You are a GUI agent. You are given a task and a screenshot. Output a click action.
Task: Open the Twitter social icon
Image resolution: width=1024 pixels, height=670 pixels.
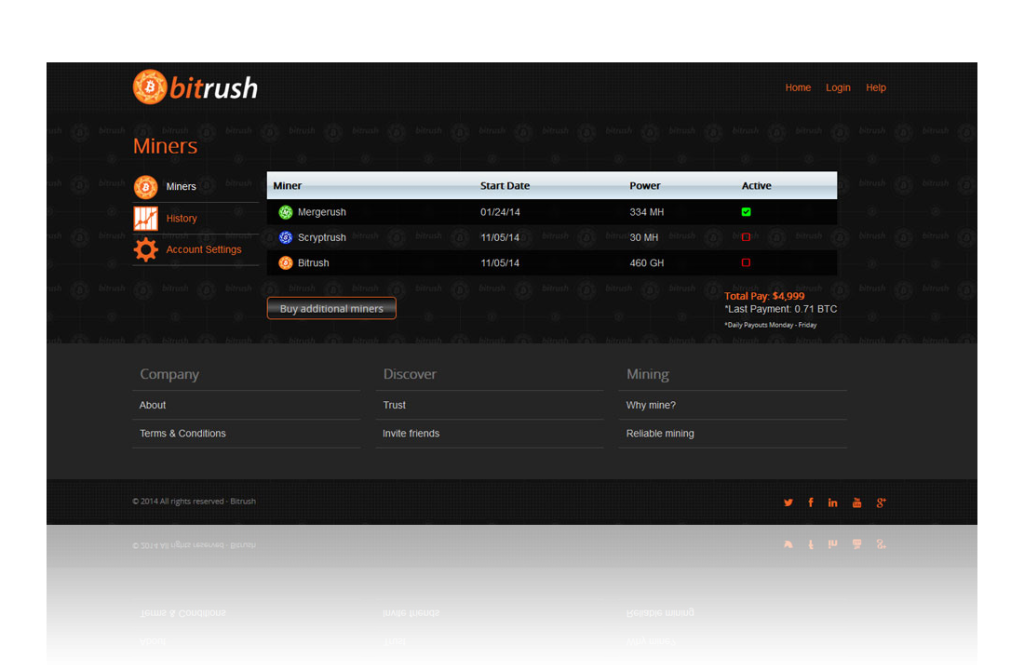pyautogui.click(x=788, y=502)
